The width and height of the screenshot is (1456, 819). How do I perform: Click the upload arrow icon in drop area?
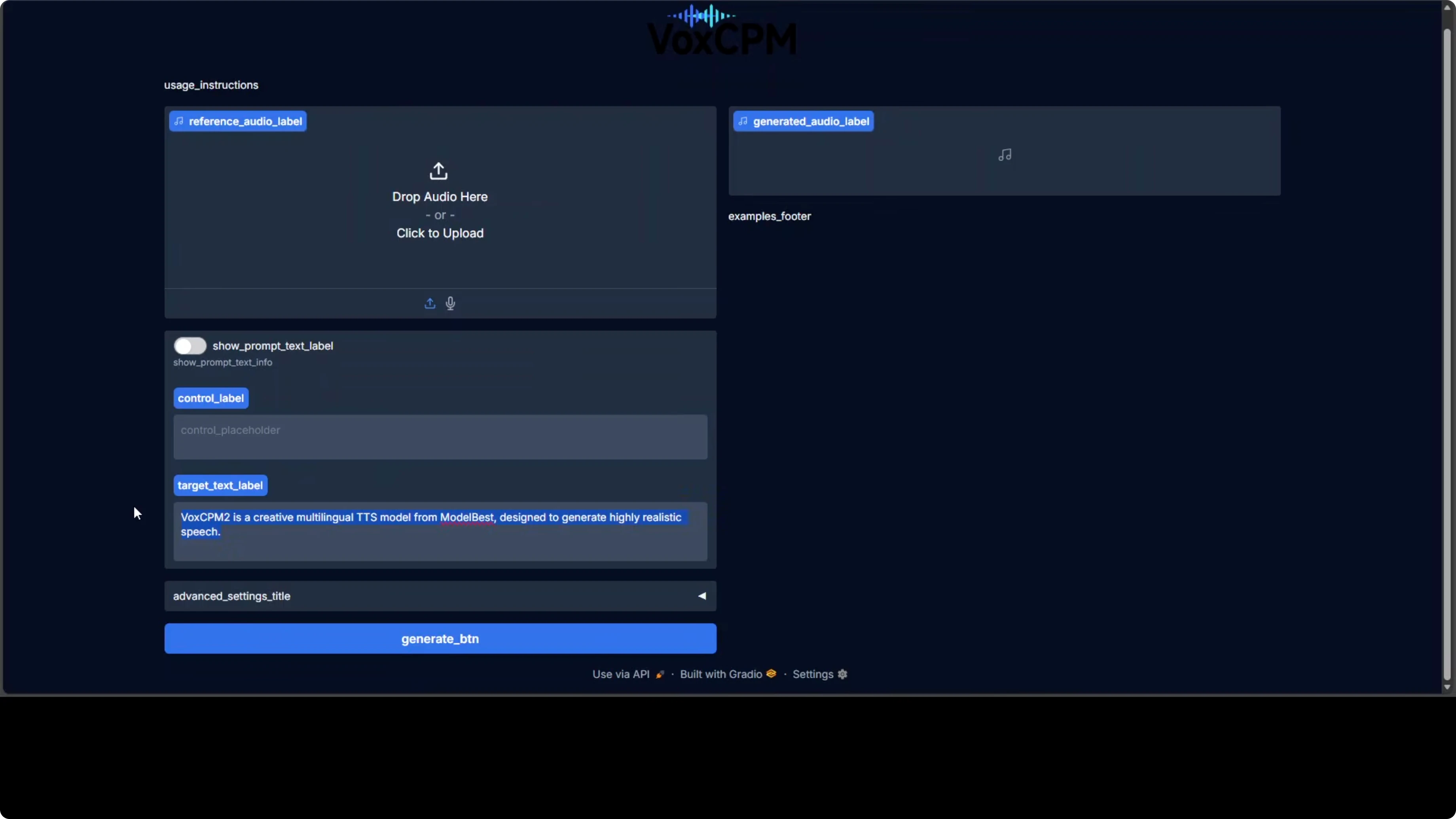tap(438, 171)
